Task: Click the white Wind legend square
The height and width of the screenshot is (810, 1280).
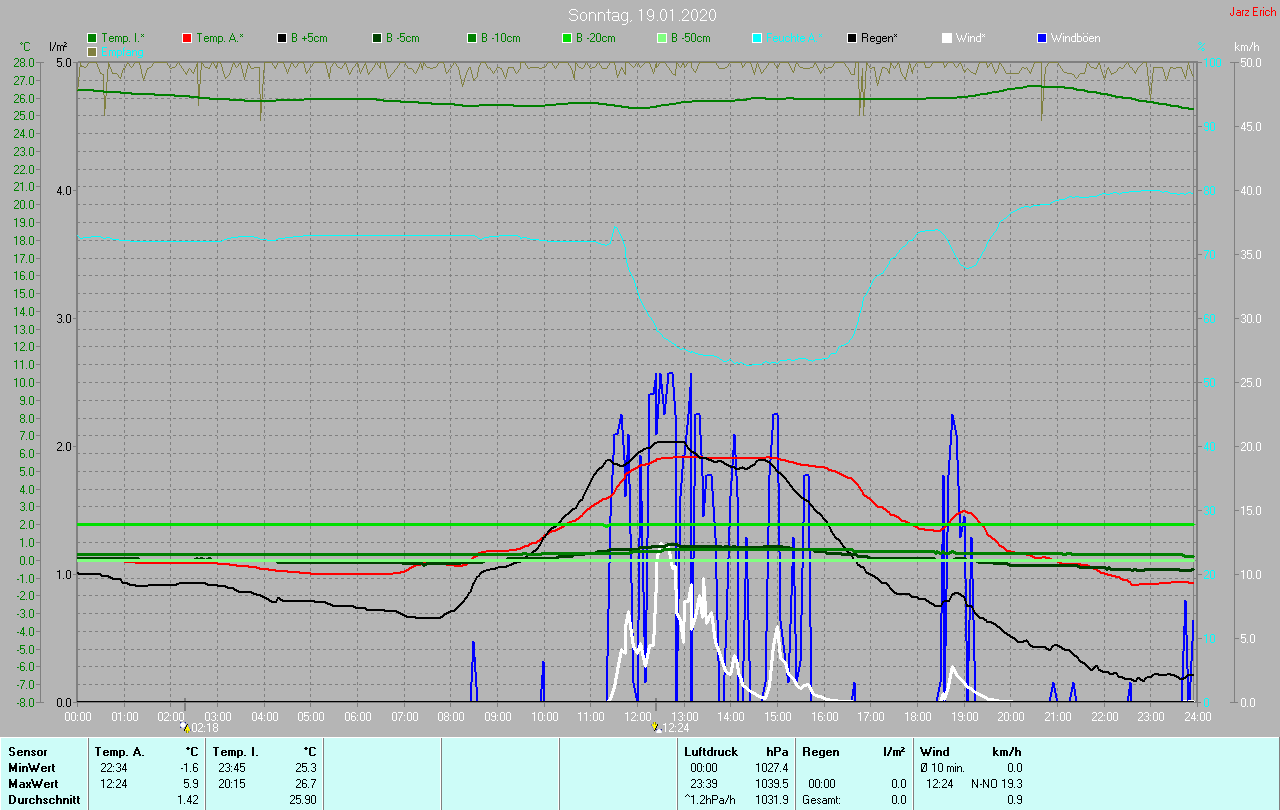Action: (x=947, y=38)
